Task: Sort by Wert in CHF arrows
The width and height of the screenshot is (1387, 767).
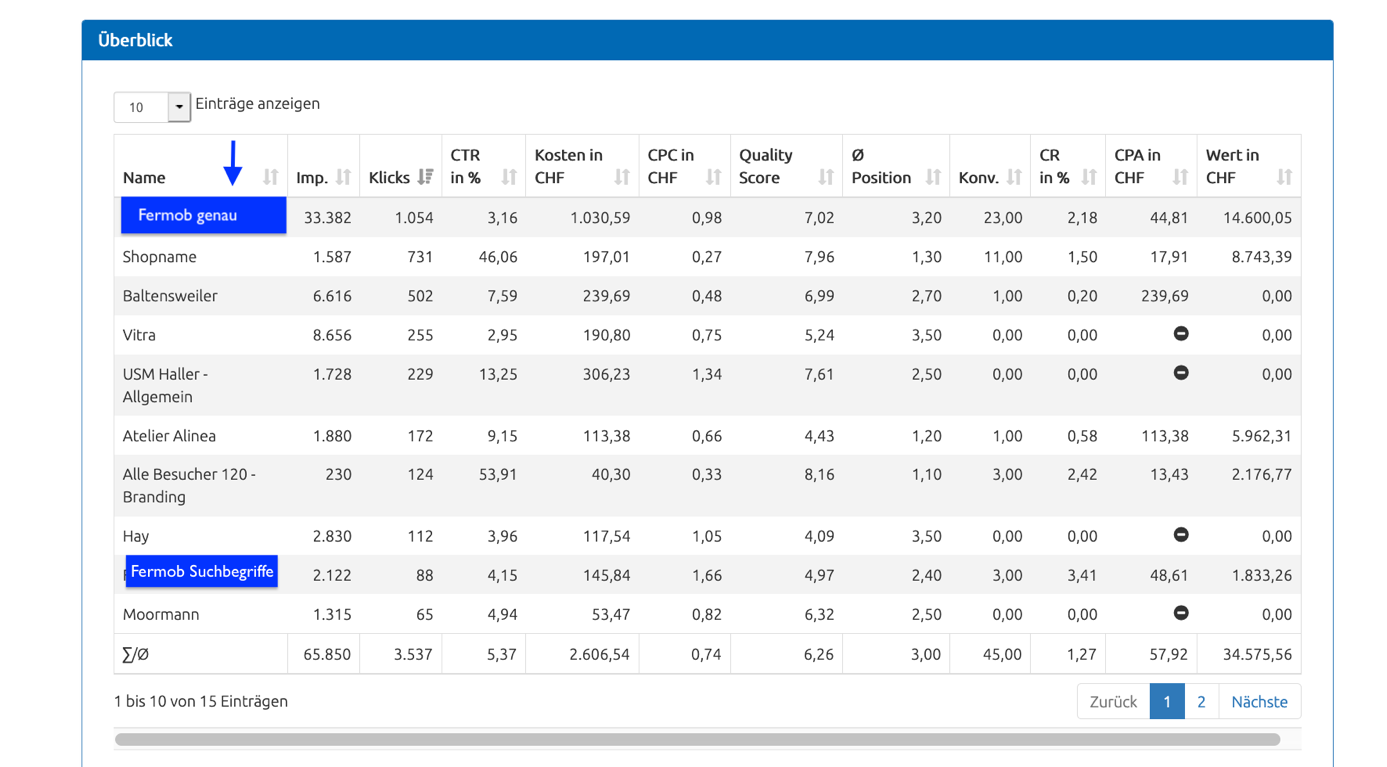Action: 1284,177
